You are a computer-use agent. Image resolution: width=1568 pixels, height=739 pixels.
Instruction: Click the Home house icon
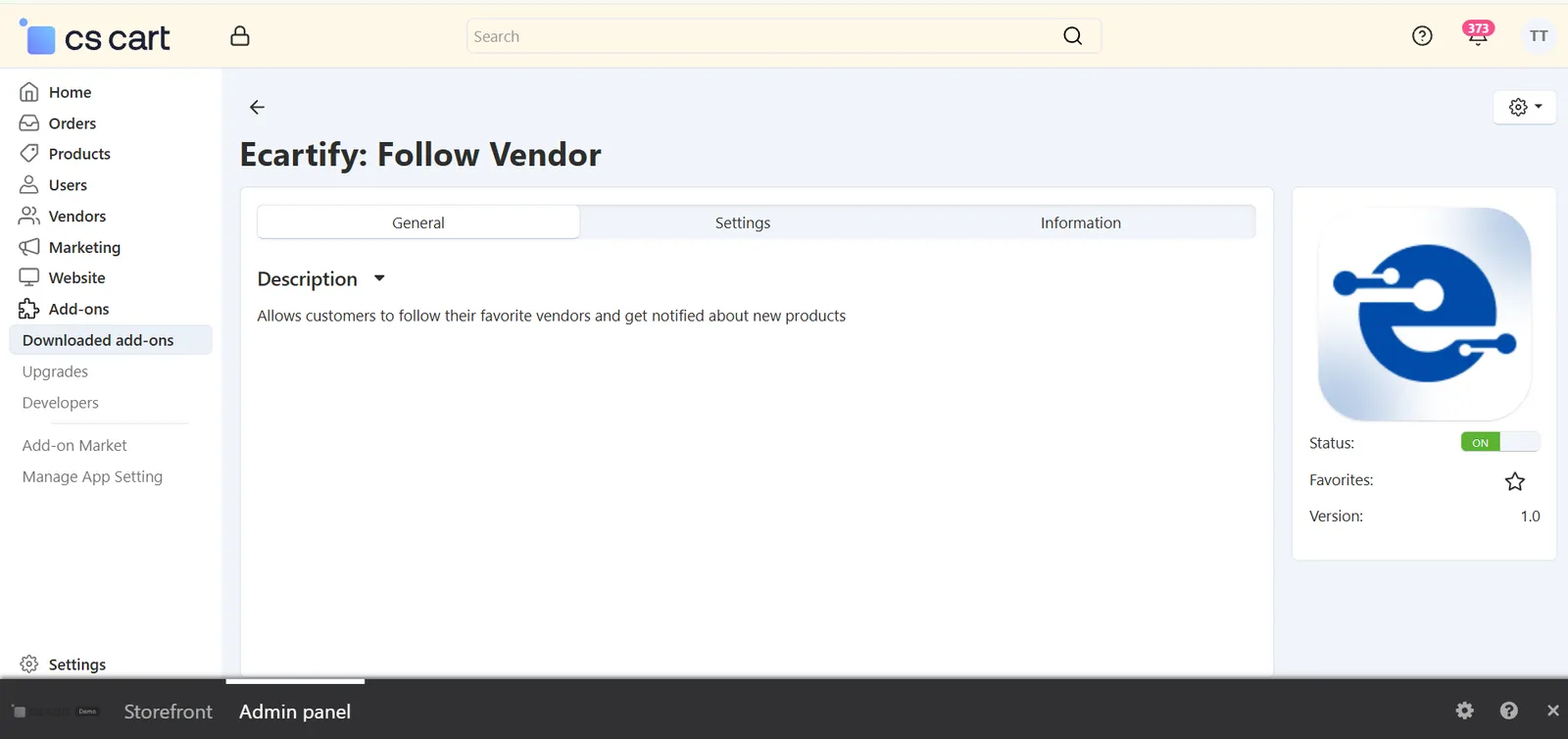pyautogui.click(x=29, y=92)
